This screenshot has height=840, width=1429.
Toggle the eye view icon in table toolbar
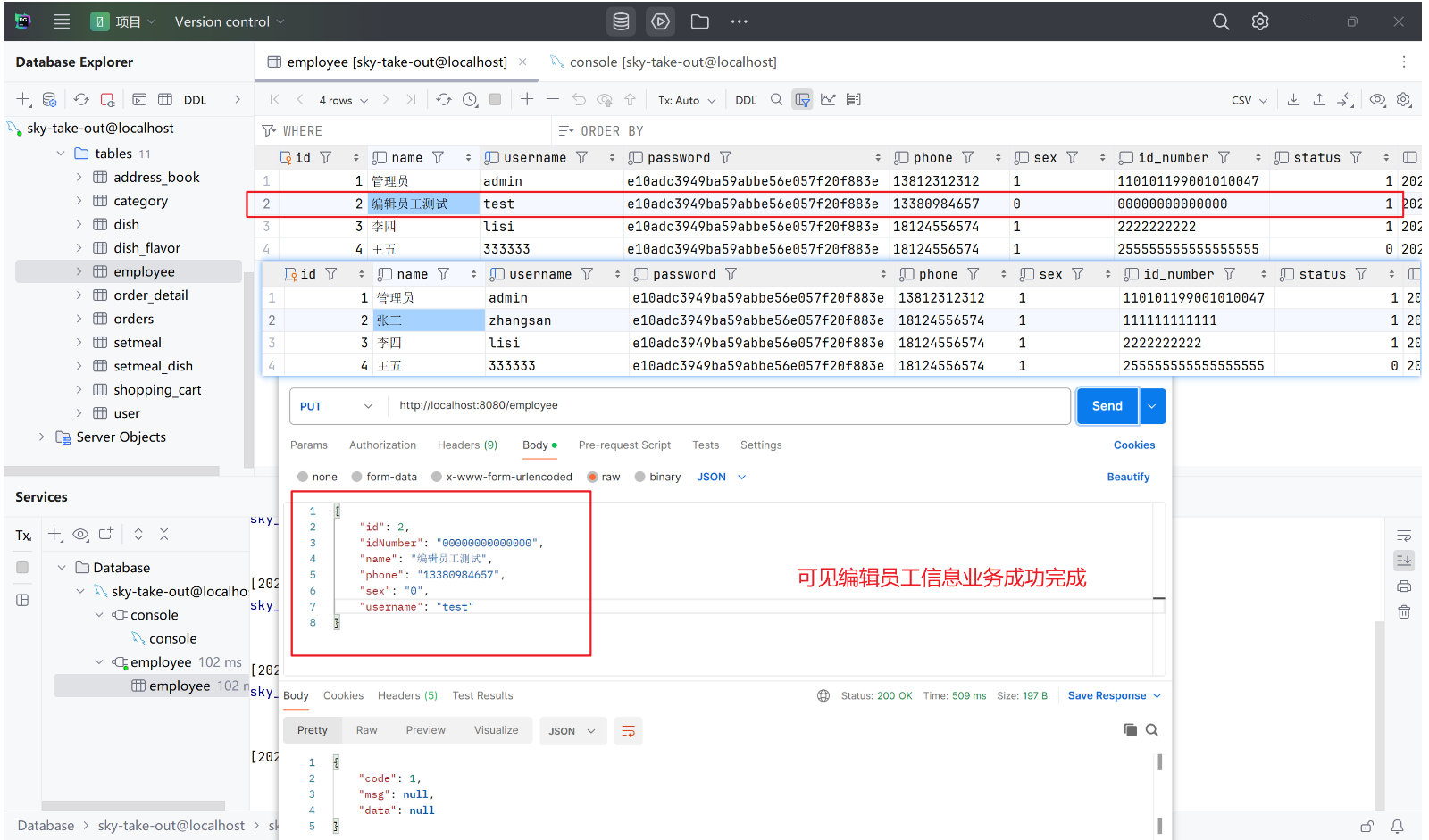click(x=1378, y=99)
